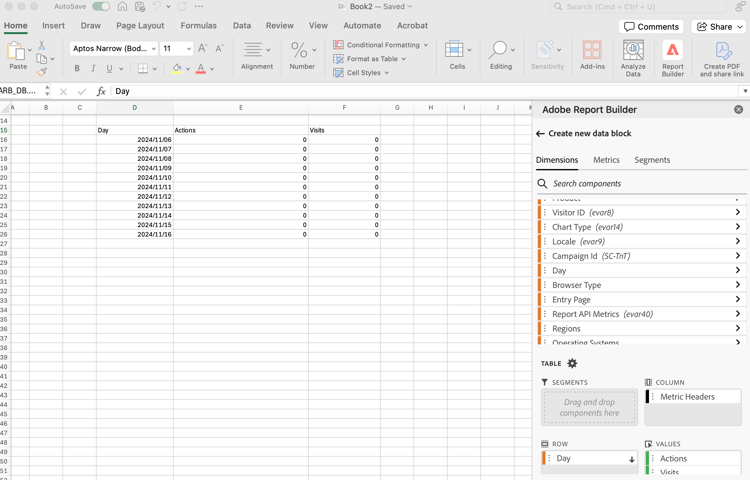Click the Name Box field
Image resolution: width=750 pixels, height=480 pixels.
[x=22, y=91]
